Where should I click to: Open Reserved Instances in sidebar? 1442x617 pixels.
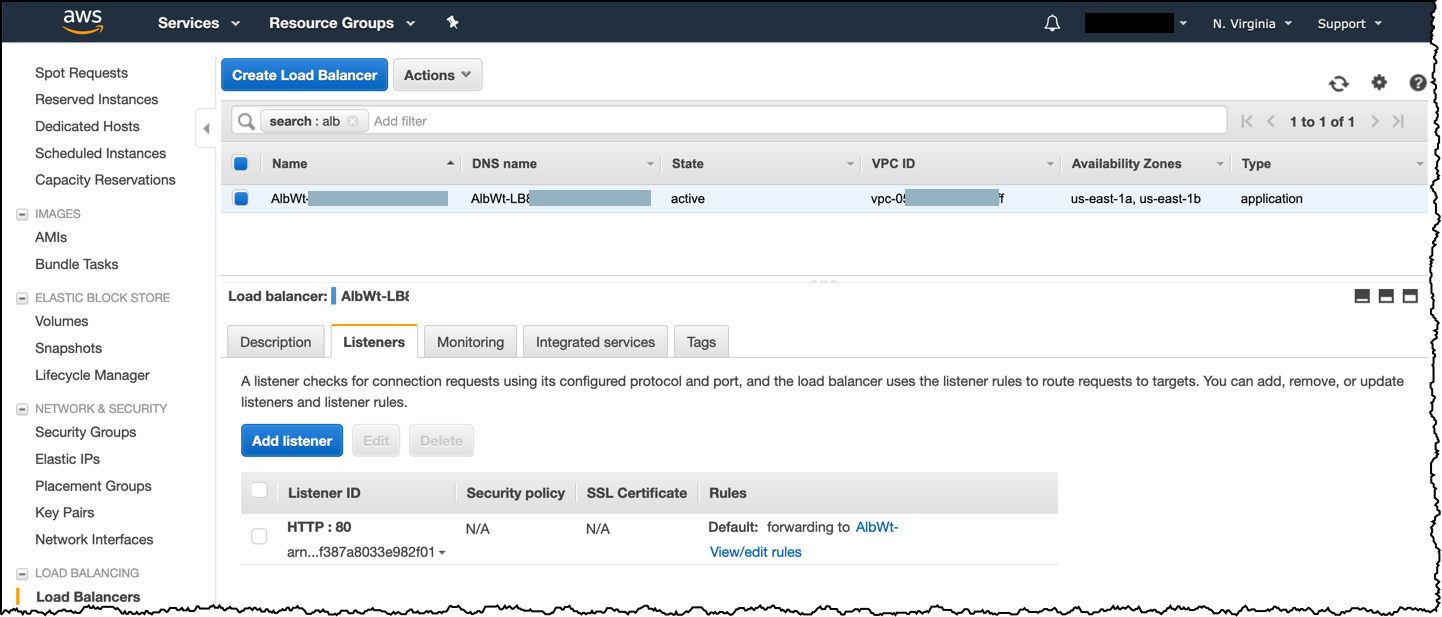point(96,100)
